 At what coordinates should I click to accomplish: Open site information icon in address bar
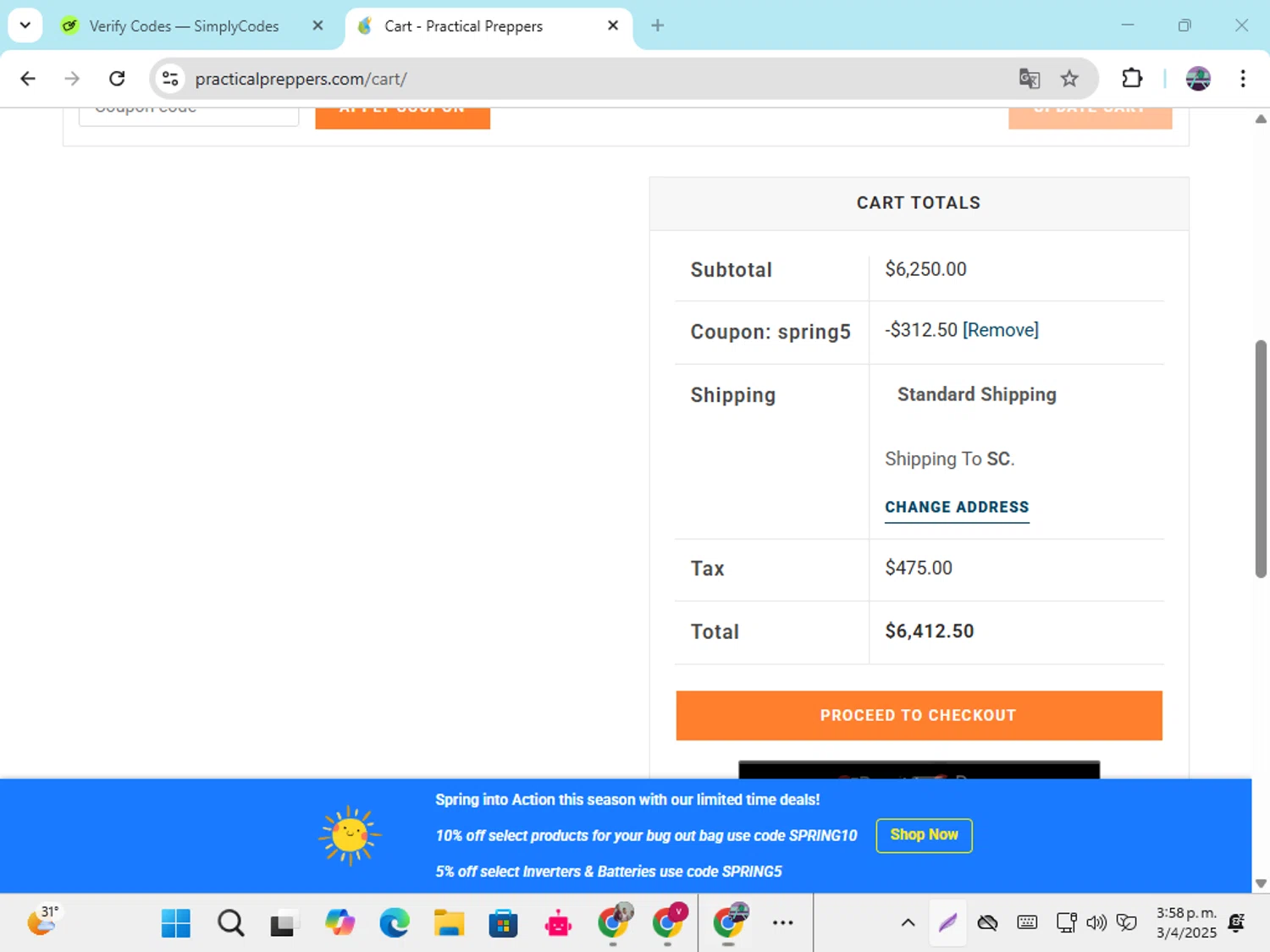point(170,79)
